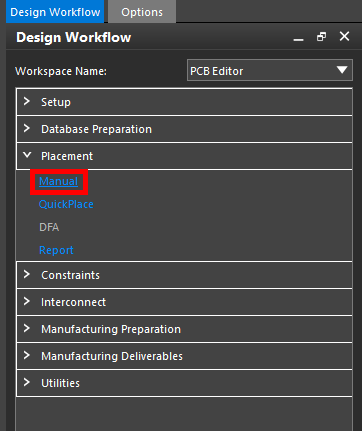The width and height of the screenshot is (362, 431).
Task: Expand the Utilities section
Action: point(184,383)
